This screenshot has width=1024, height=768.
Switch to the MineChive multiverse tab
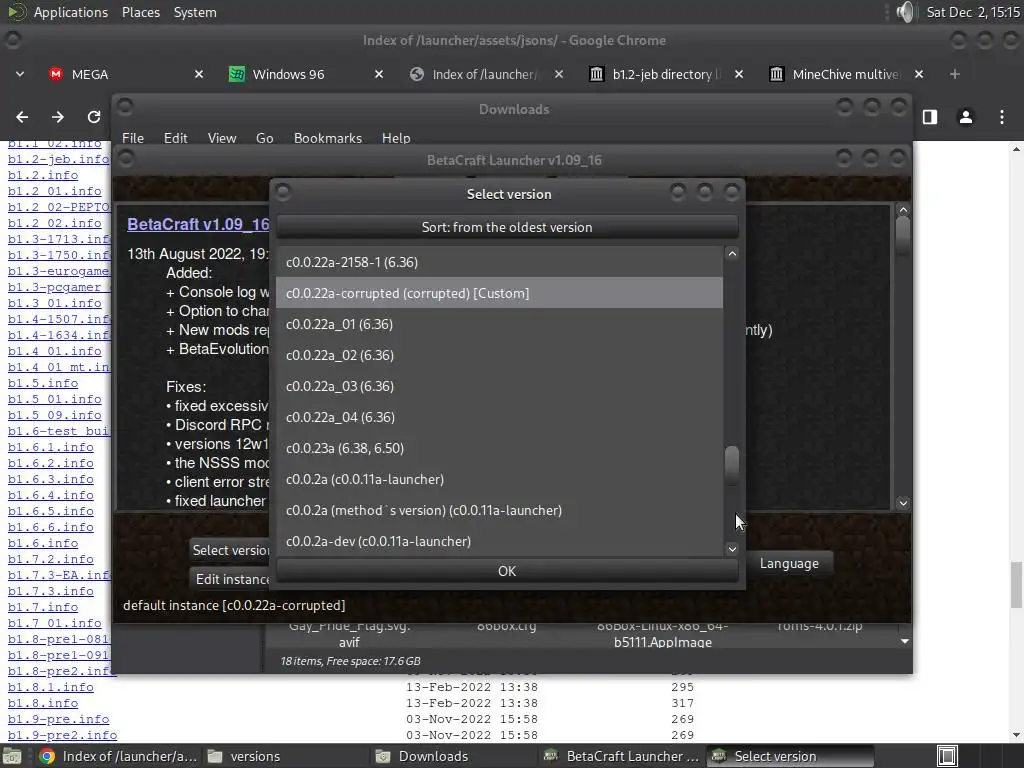(x=846, y=74)
